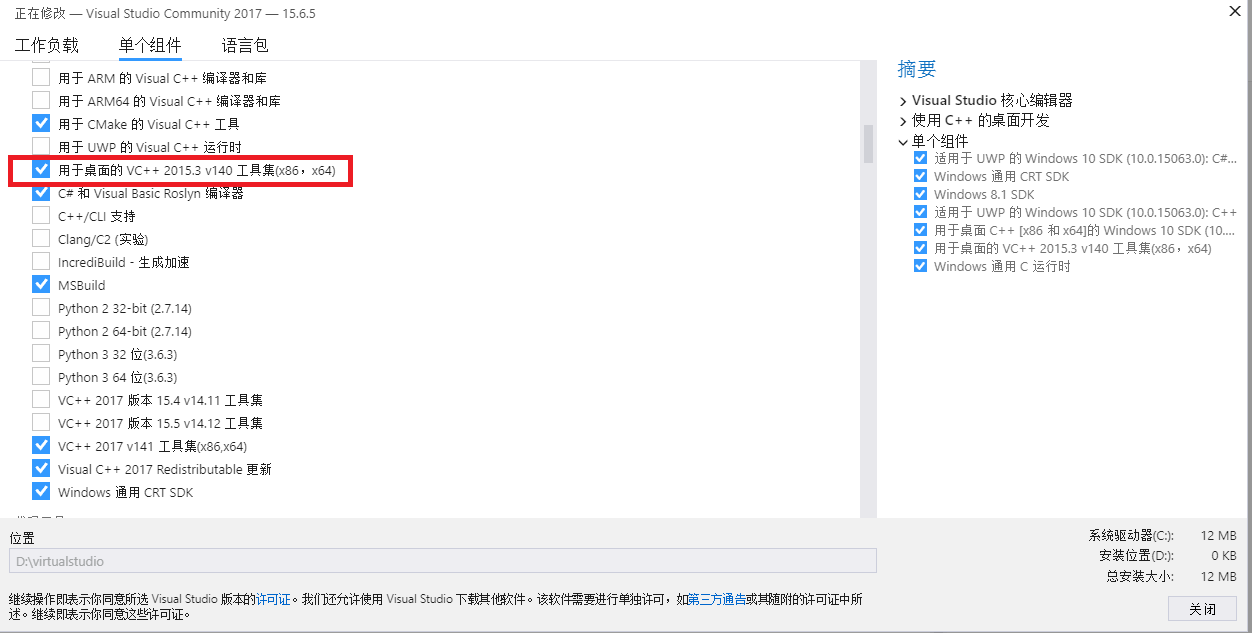Uncheck 用于桌面的 VC++ 2015.3 v140 工具集 in component list

click(41, 170)
